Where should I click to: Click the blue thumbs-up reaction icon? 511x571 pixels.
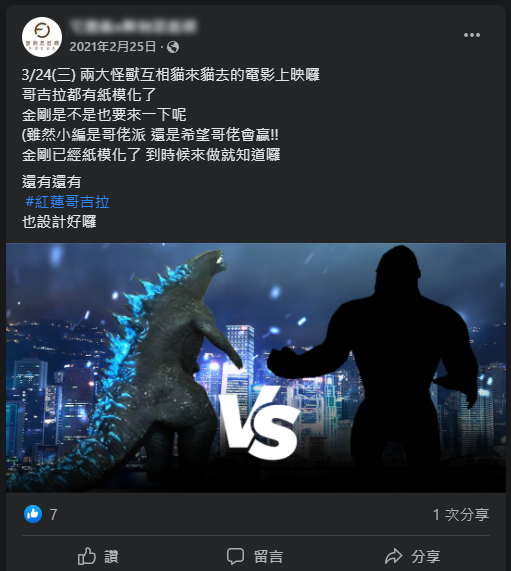[x=33, y=514]
